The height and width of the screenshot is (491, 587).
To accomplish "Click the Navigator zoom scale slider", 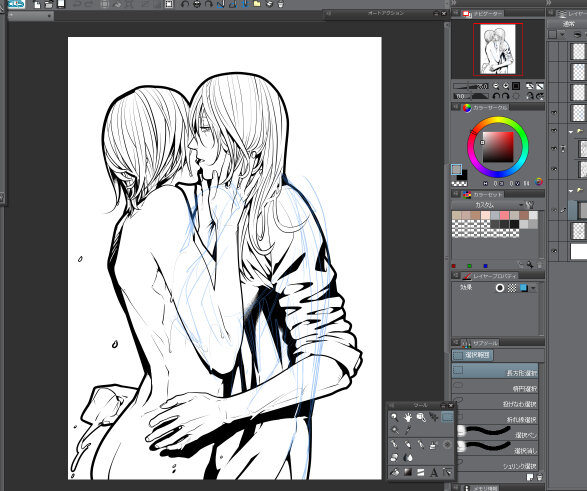I will (471, 86).
